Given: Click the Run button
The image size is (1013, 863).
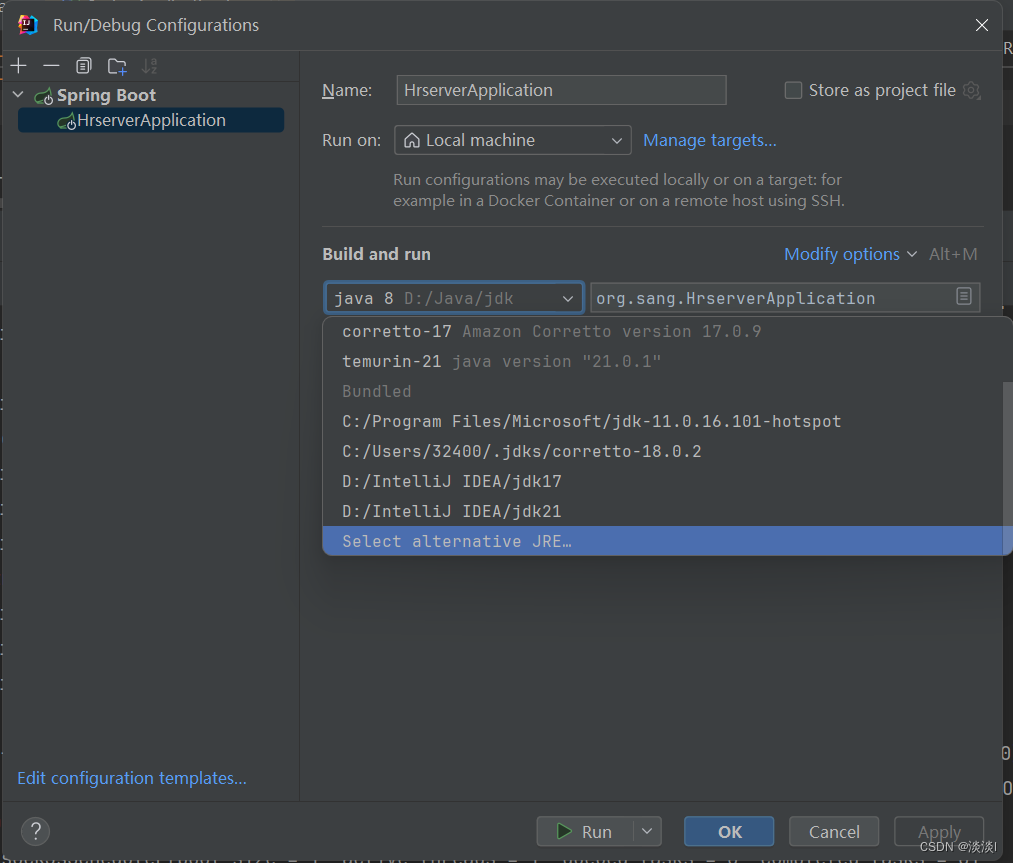Looking at the screenshot, I should (x=589, y=831).
